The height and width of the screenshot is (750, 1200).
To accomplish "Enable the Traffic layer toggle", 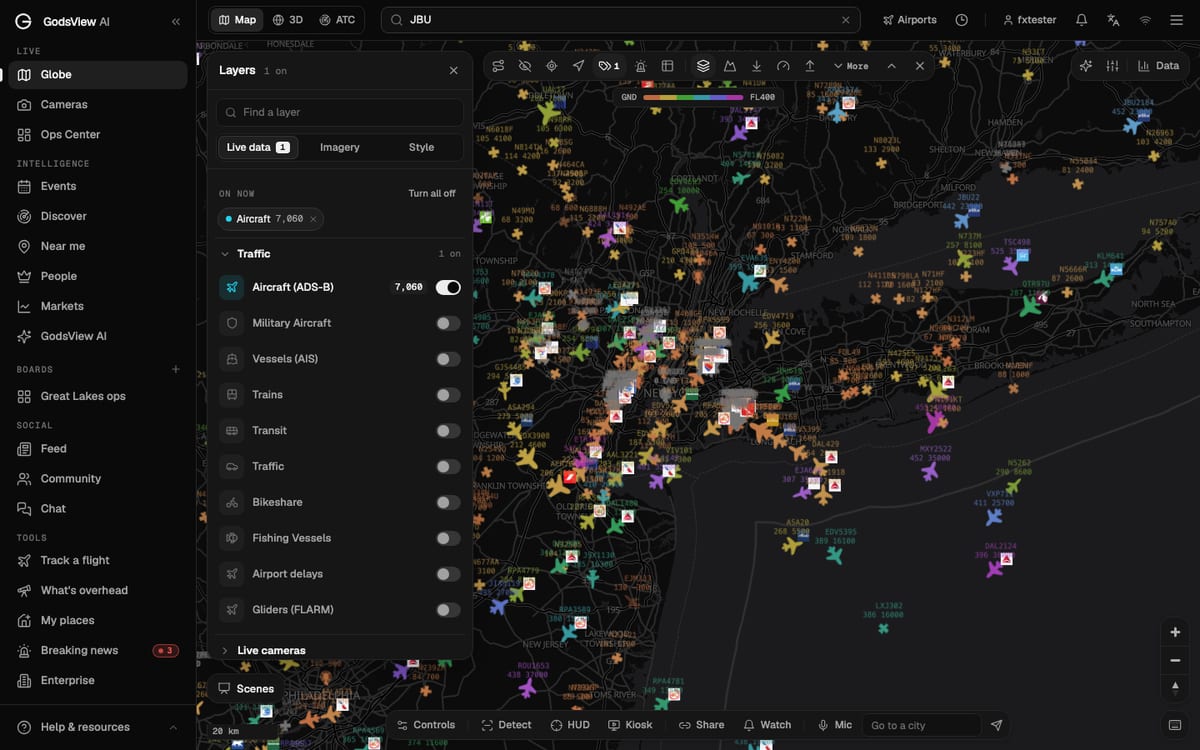I will pos(448,467).
